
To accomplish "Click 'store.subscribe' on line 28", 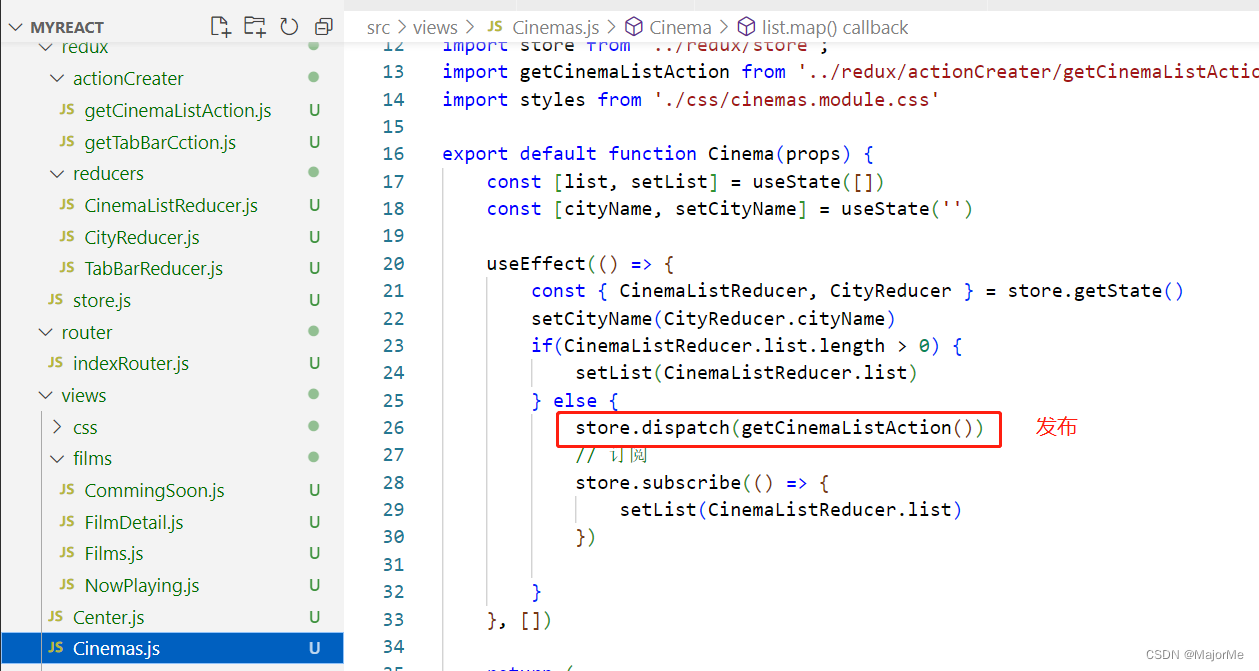I will click(x=658, y=483).
